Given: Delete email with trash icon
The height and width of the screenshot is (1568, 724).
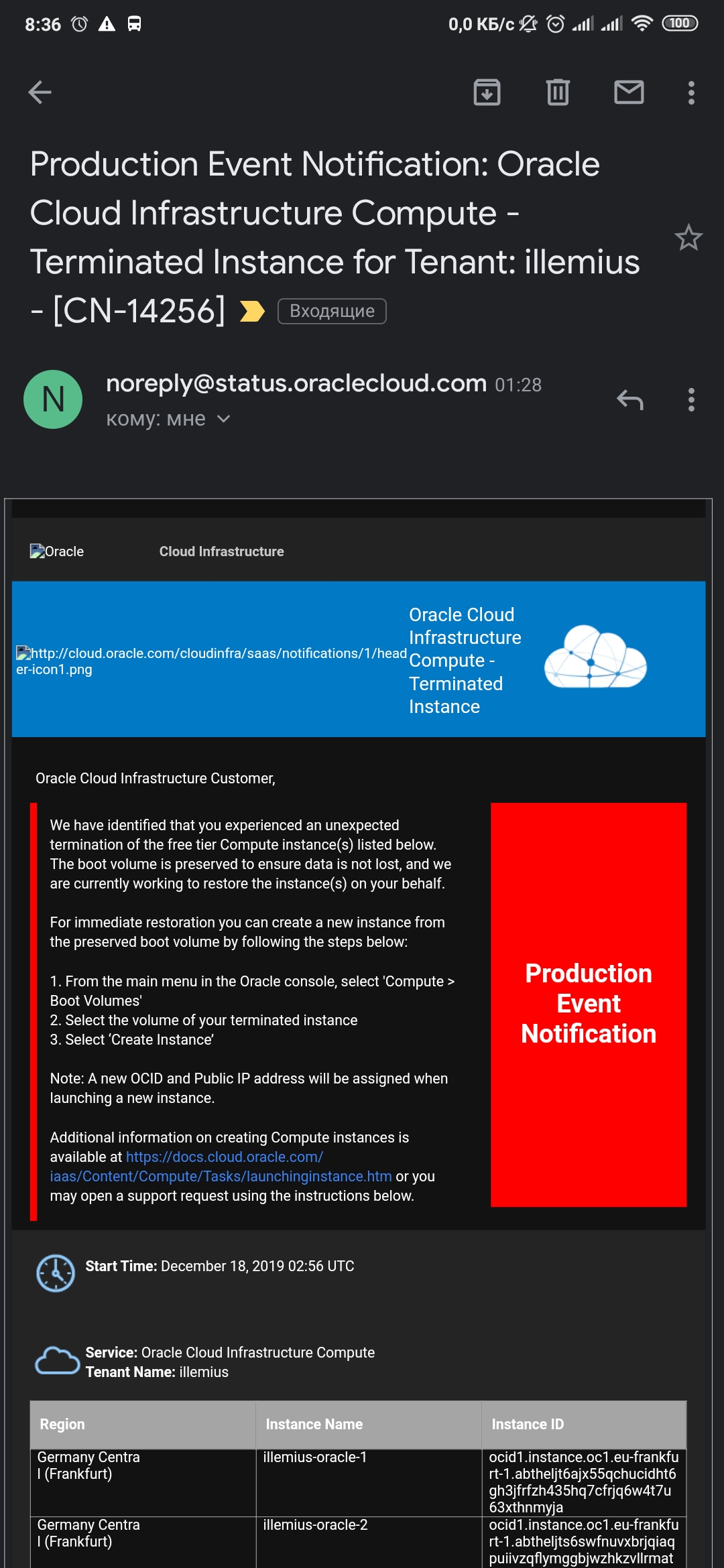Looking at the screenshot, I should (x=558, y=92).
